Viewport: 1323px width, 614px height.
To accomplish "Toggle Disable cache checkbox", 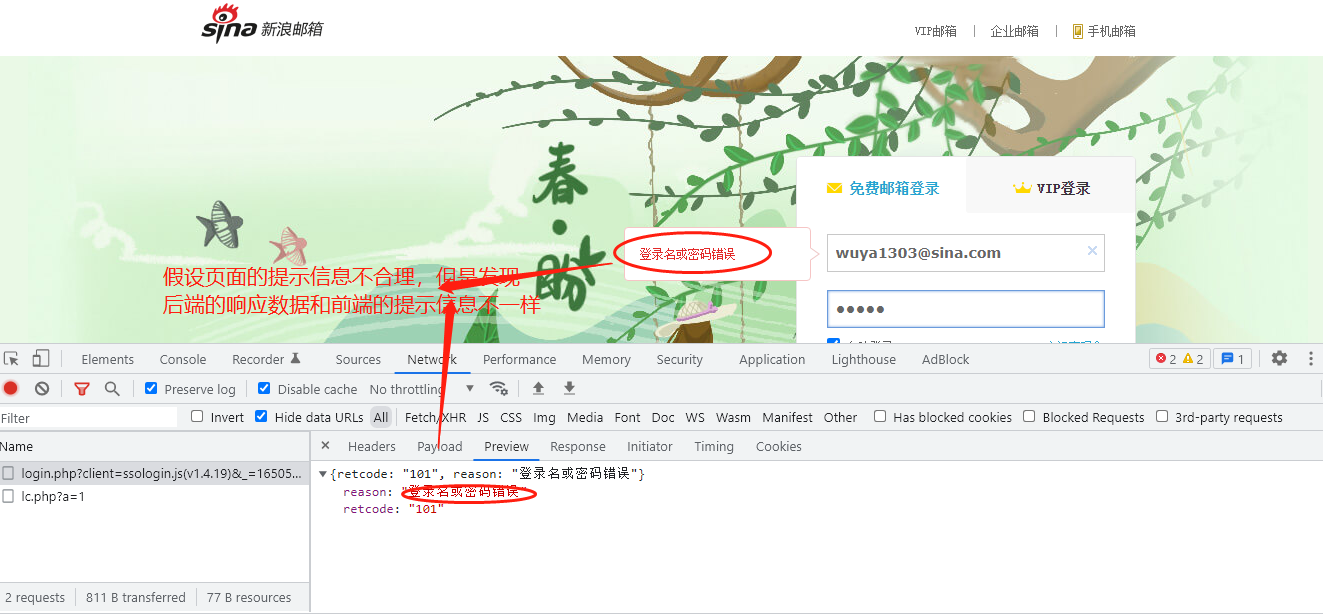I will tap(264, 388).
